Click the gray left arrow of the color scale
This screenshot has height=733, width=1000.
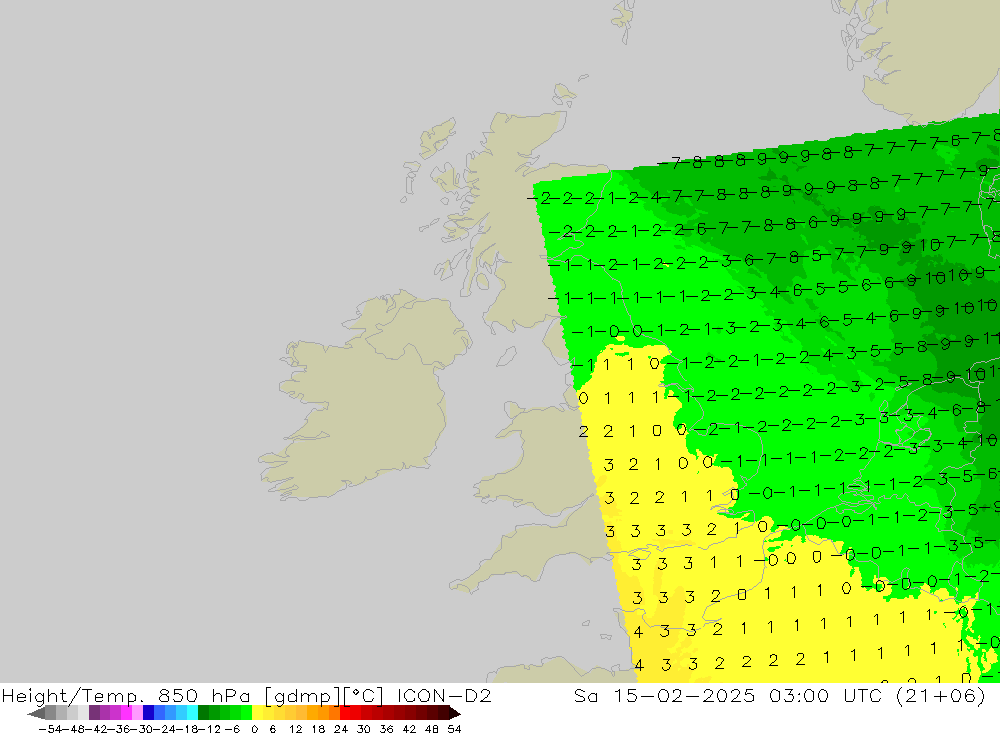coord(36,713)
